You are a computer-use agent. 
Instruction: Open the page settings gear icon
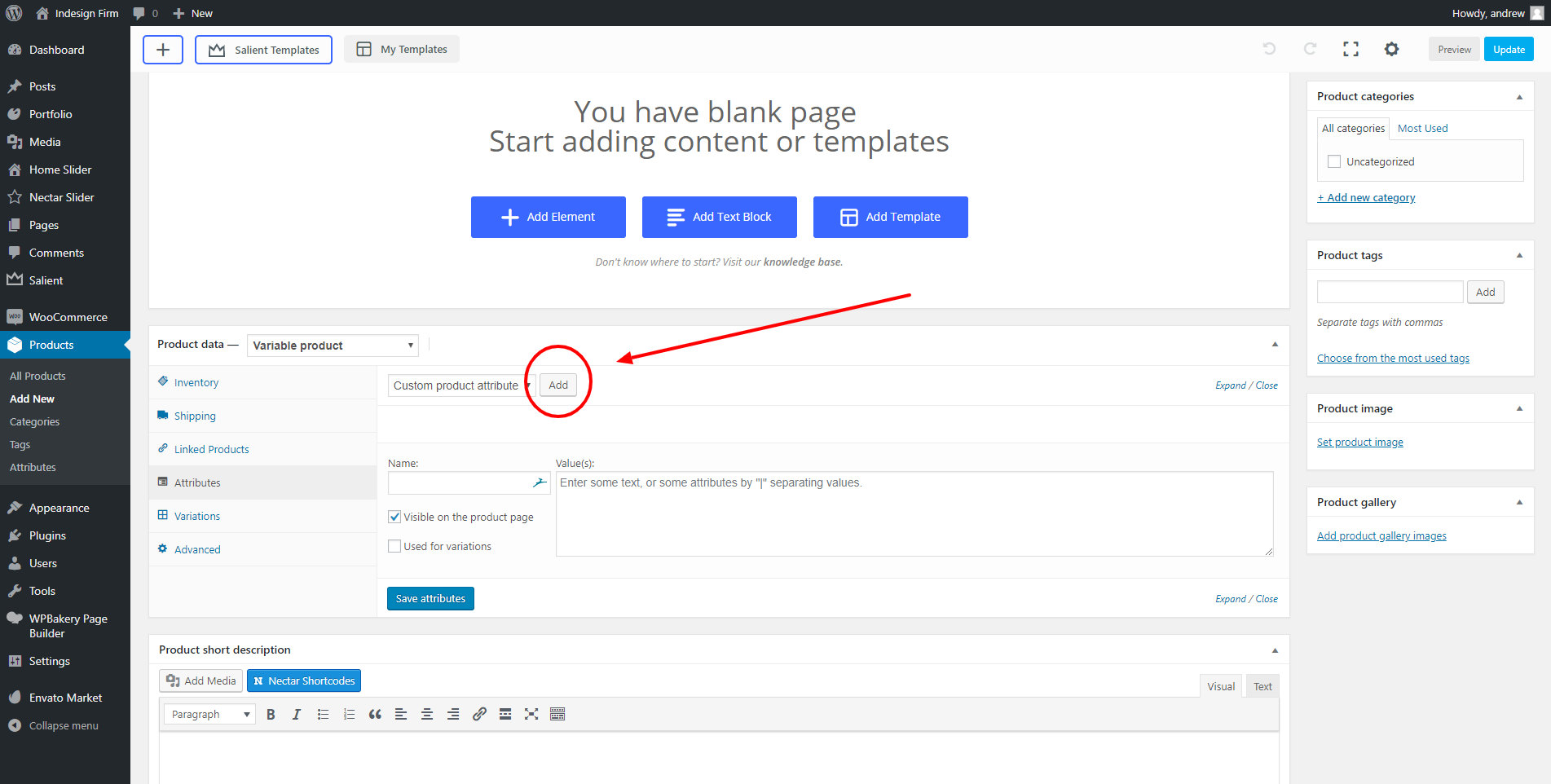coord(1391,50)
